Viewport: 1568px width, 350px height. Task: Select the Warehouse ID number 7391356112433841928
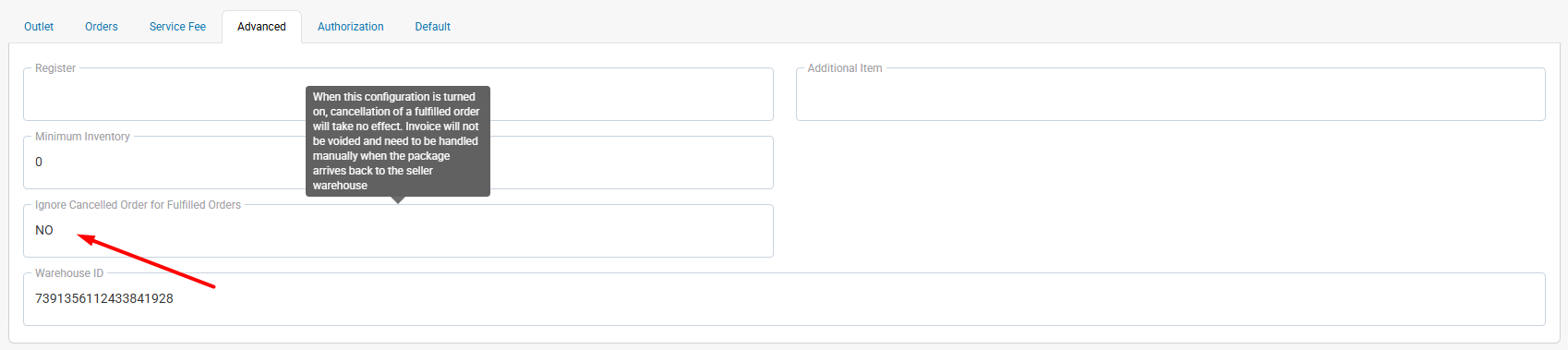(104, 298)
